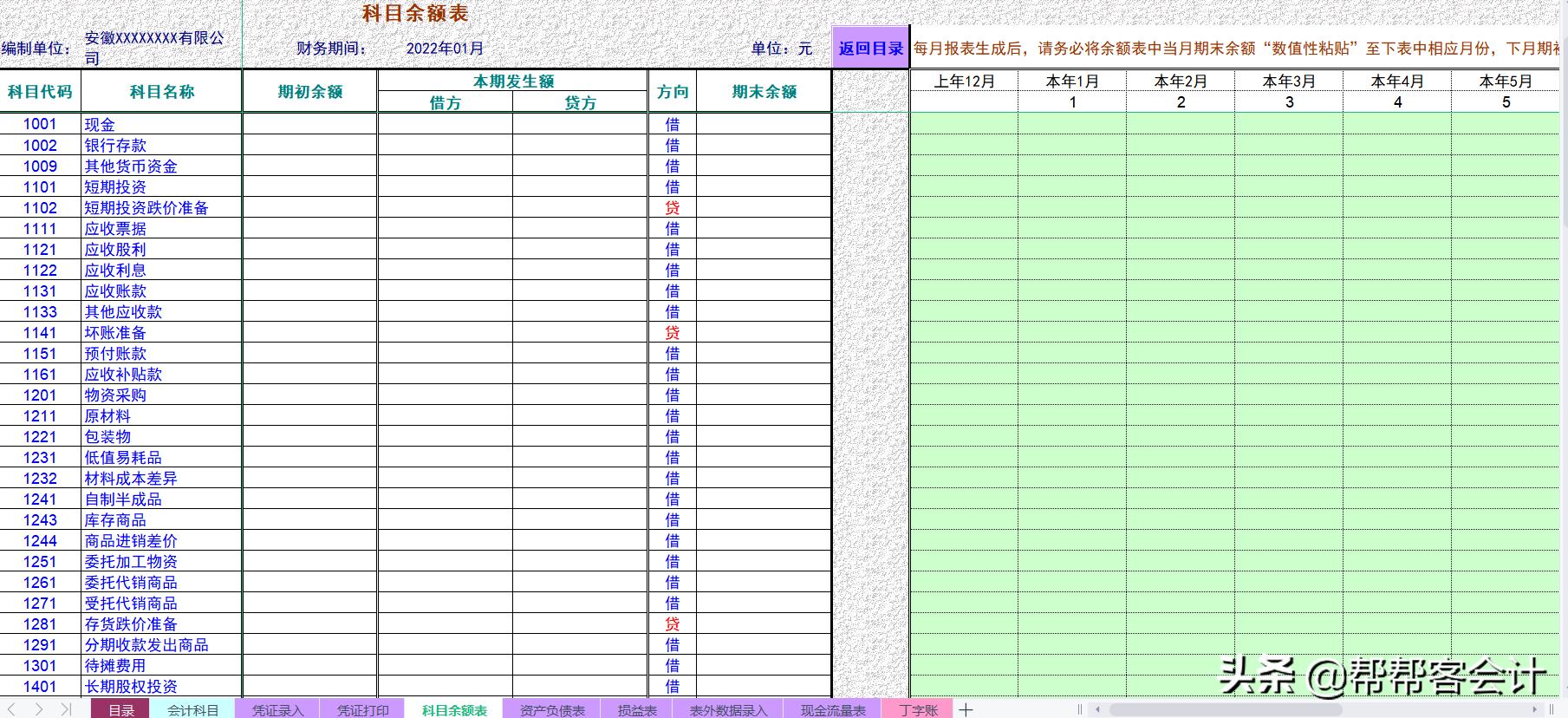The height and width of the screenshot is (718, 1568).
Task: Select the 本期发生额 header cell
Action: coord(513,82)
